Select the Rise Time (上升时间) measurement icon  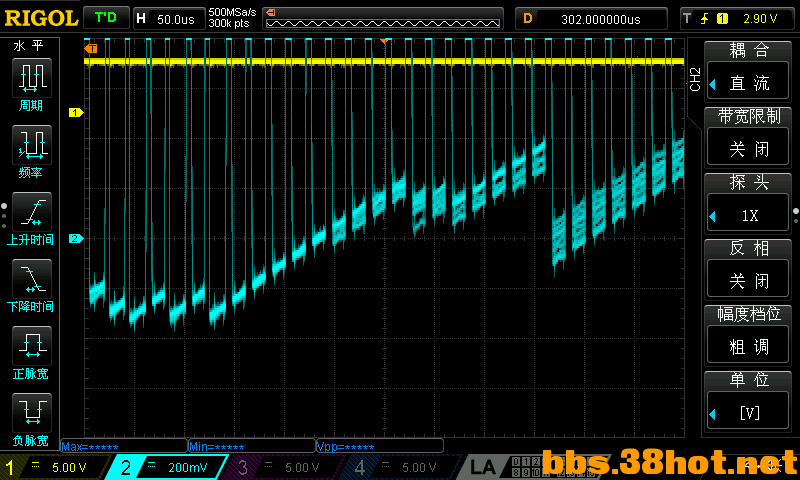pyautogui.click(x=32, y=212)
